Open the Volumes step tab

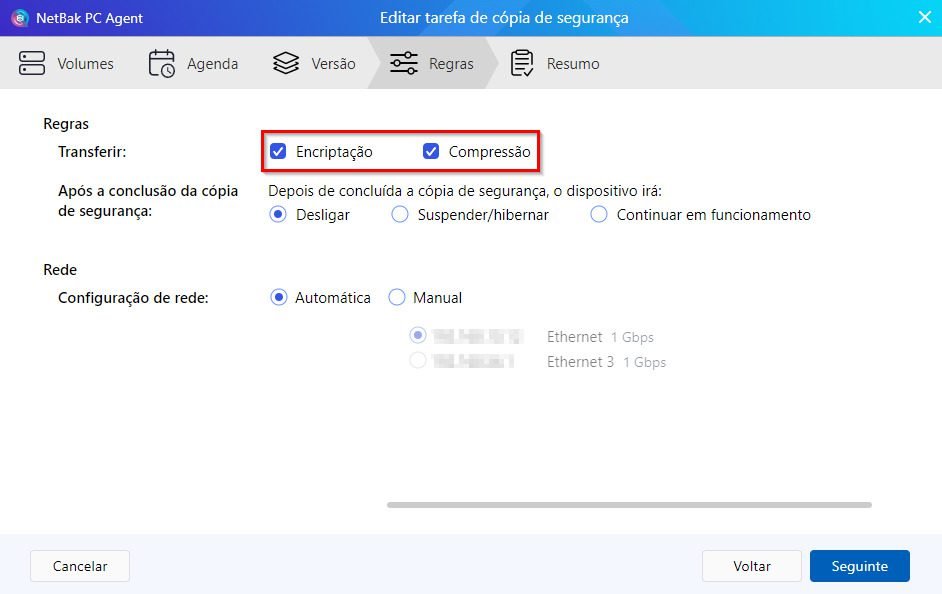coord(85,64)
